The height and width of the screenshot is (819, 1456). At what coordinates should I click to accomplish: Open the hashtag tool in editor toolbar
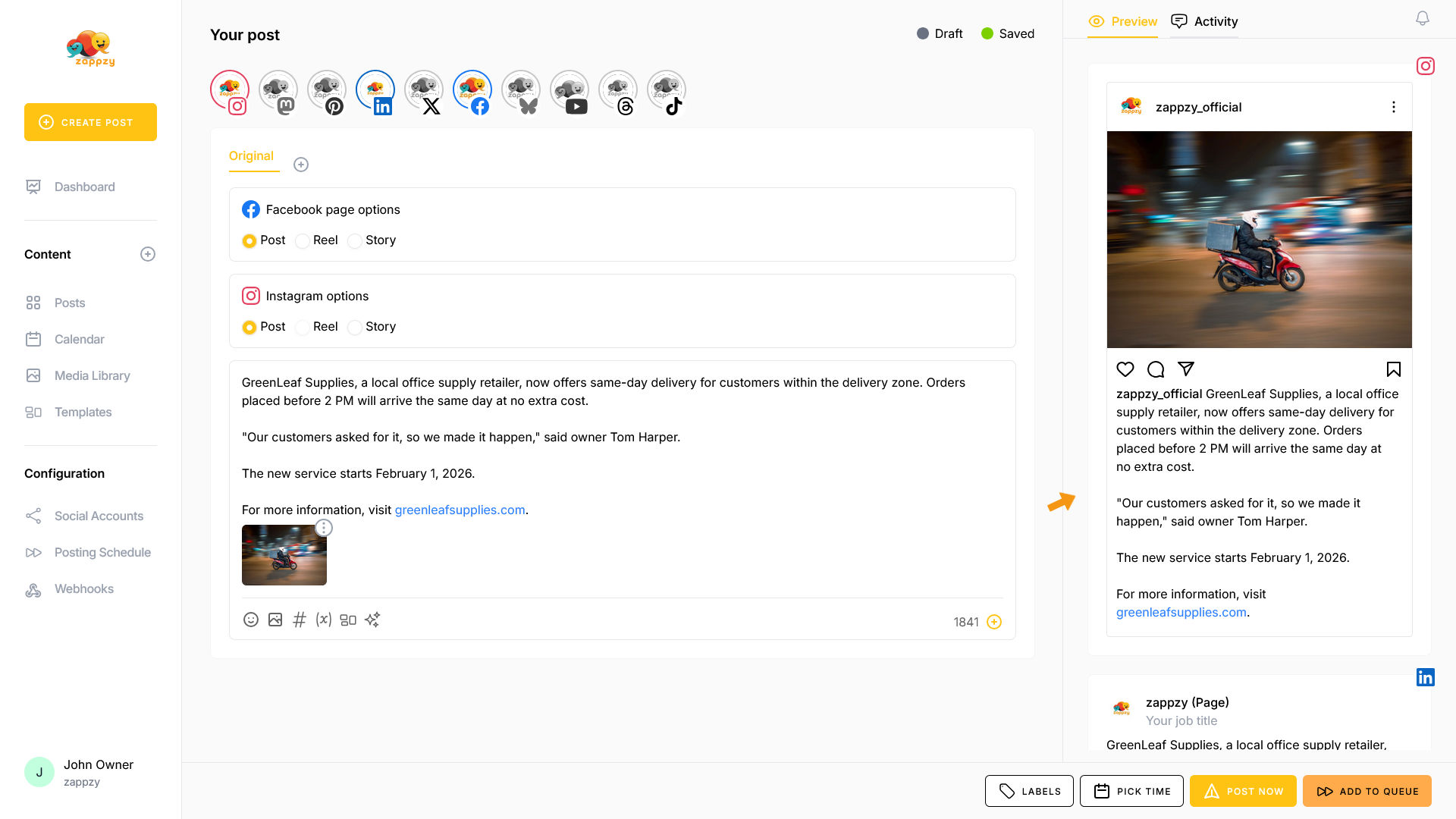coord(300,620)
